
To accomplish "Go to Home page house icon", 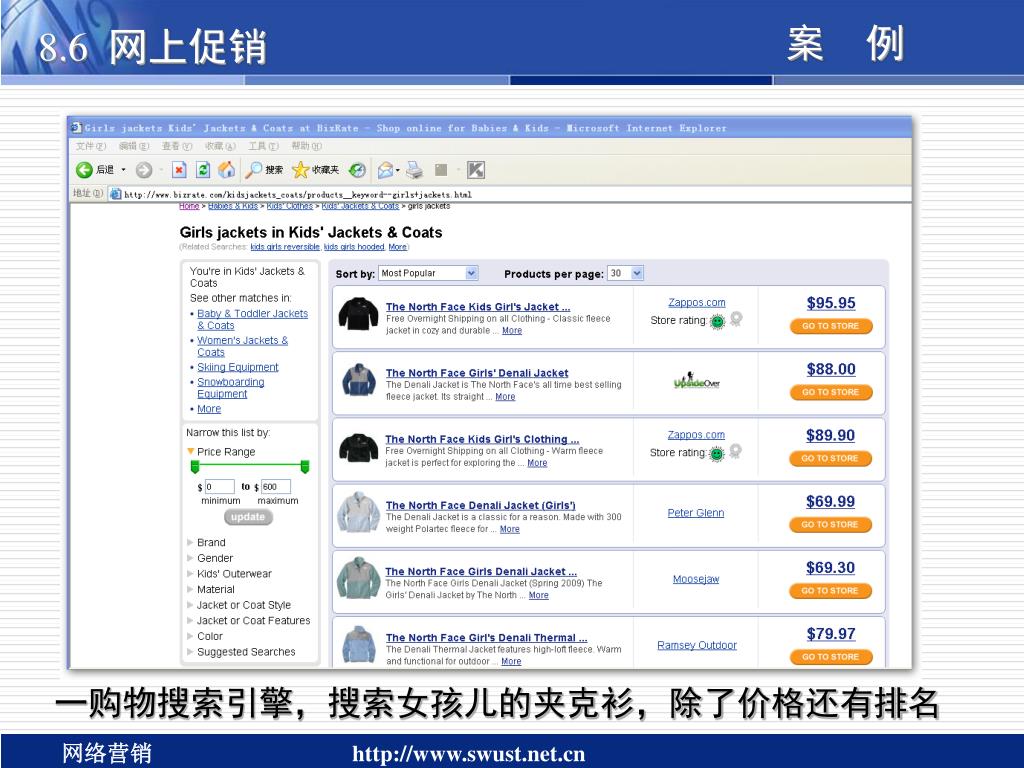I will pyautogui.click(x=227, y=170).
